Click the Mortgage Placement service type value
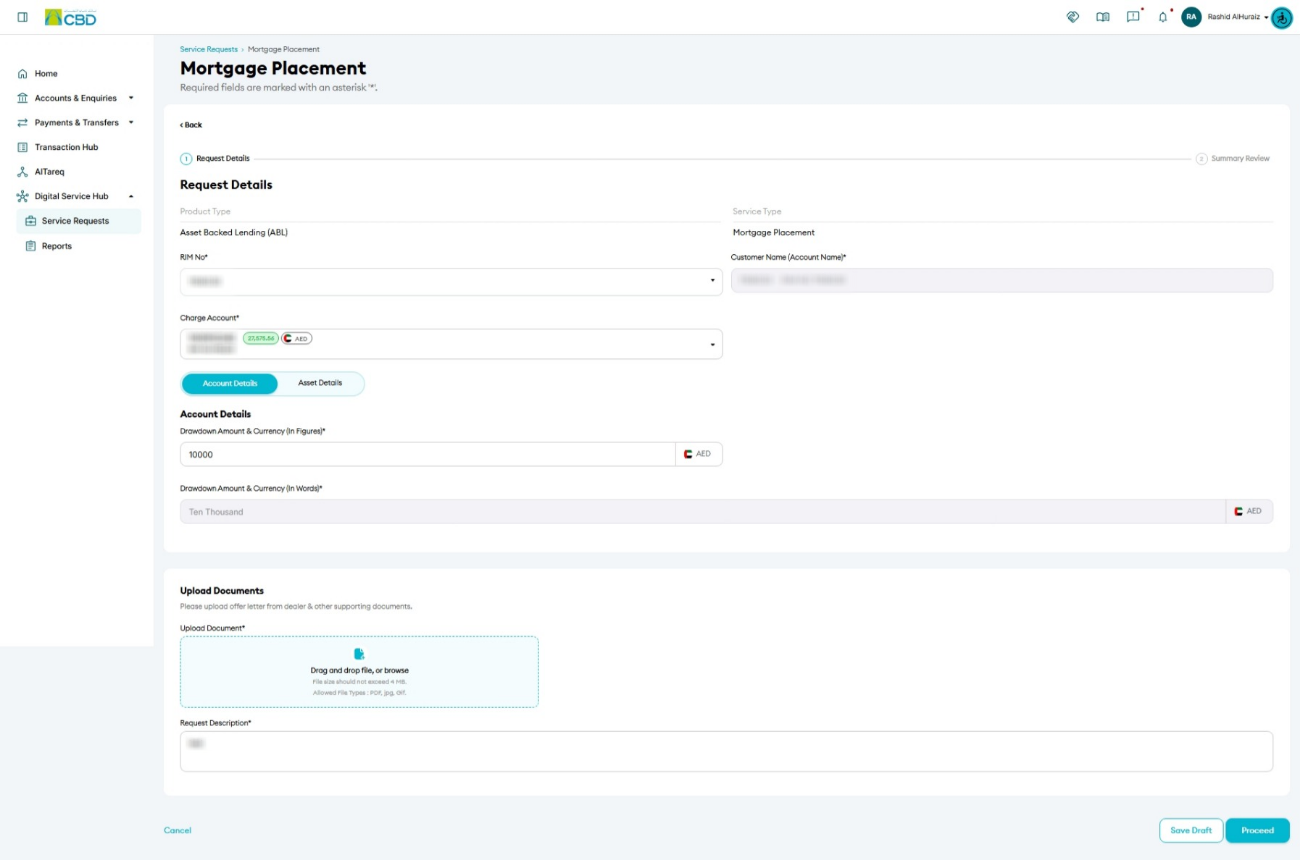1300x860 pixels. point(774,232)
